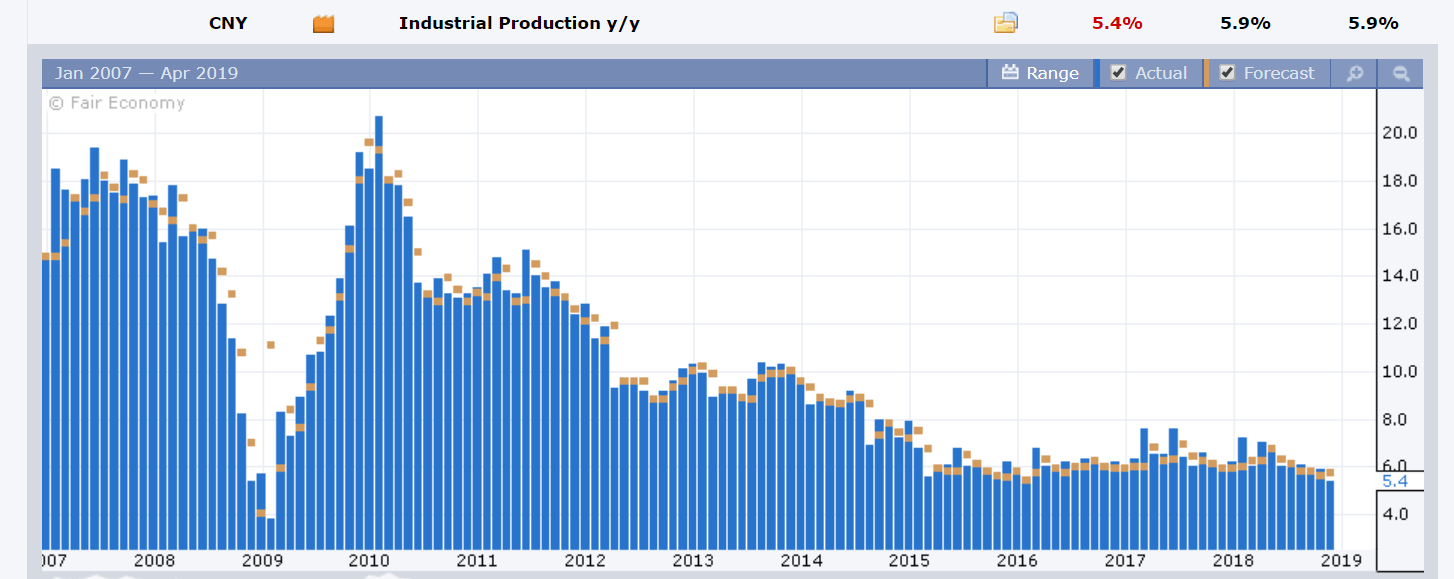Click the Jan 2007 — Apr 2019 date range
Viewport: 1454px width, 579px height.
146,73
